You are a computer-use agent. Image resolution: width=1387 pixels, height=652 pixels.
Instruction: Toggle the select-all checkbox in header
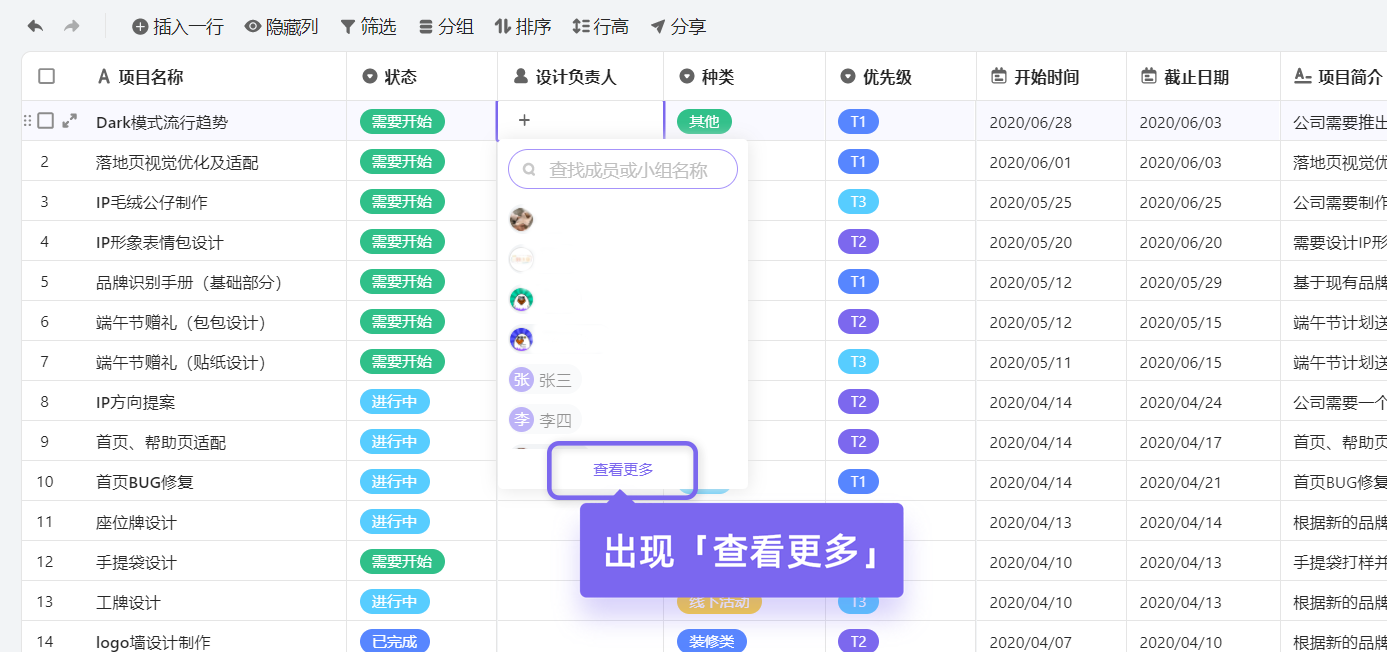[x=46, y=76]
